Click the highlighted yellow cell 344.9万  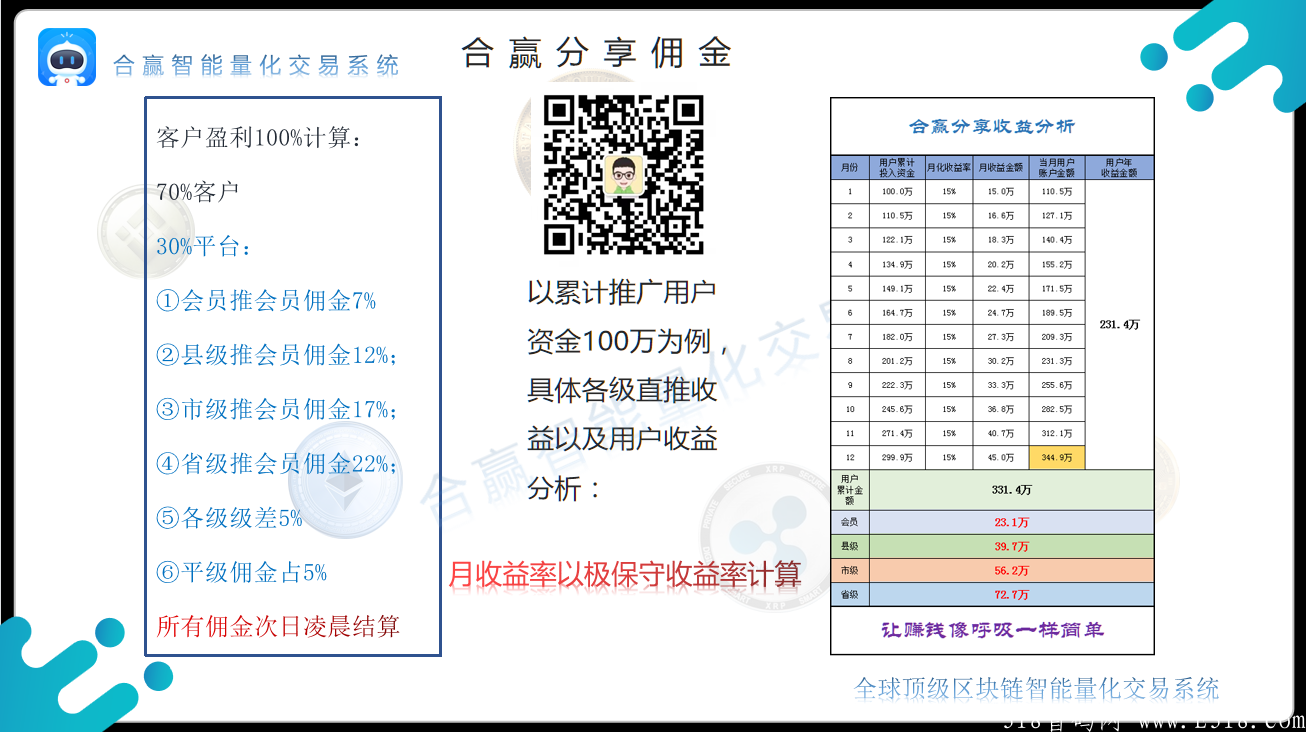tap(1057, 457)
